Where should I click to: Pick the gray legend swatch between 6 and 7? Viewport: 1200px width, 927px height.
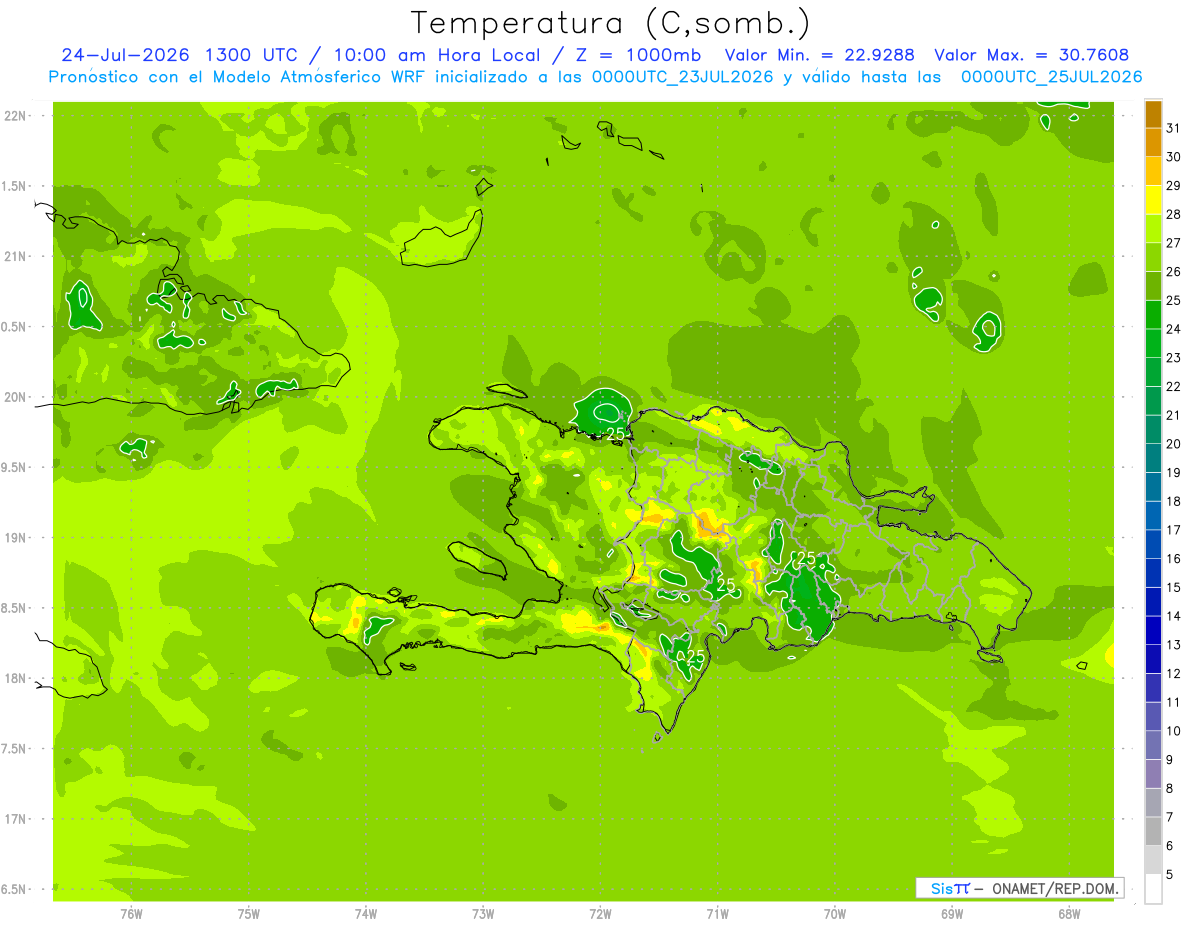click(x=1153, y=831)
